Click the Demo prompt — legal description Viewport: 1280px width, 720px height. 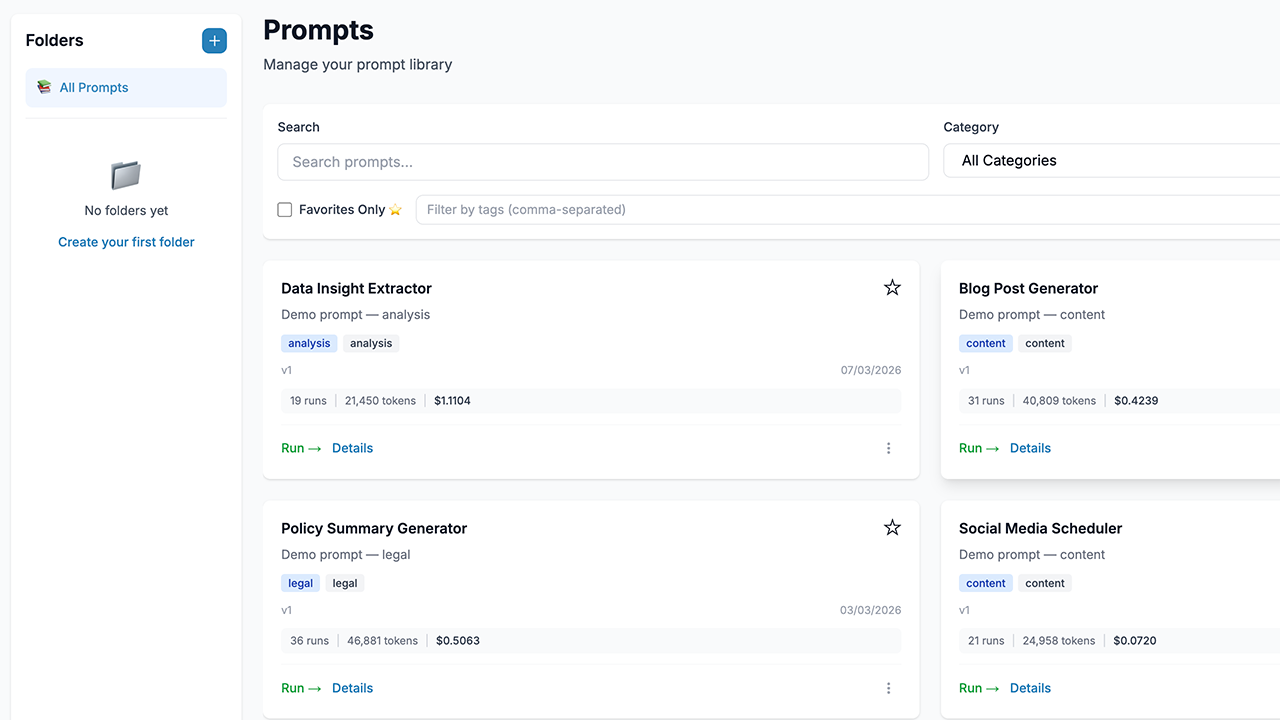pyautogui.click(x=345, y=555)
